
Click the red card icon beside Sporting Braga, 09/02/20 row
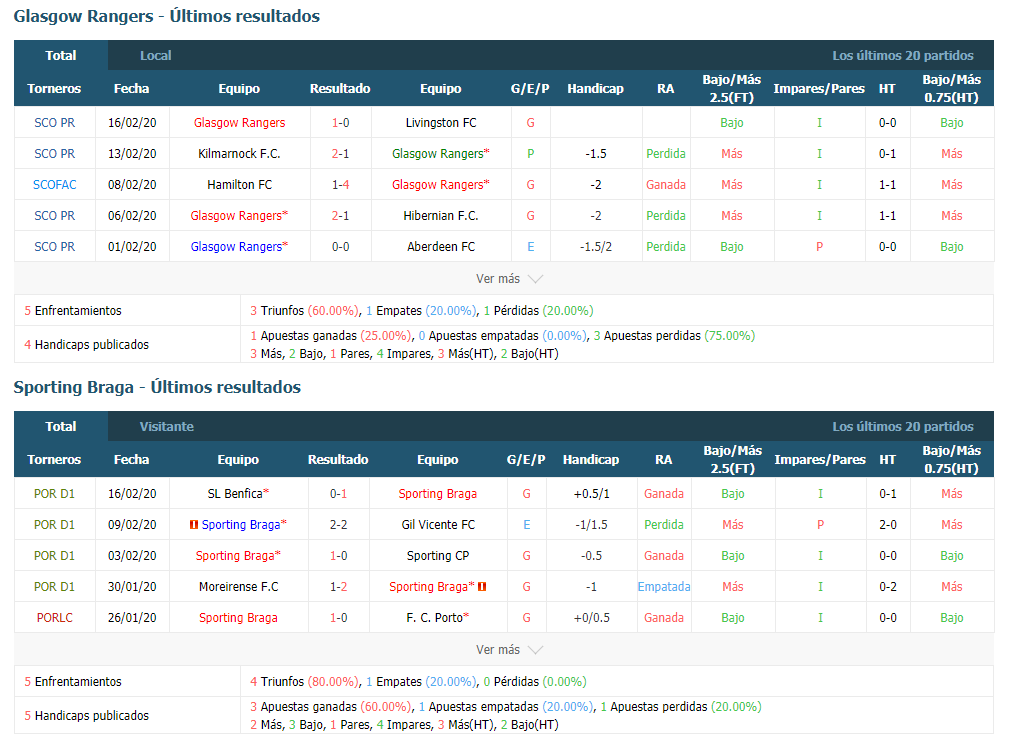pos(193,524)
